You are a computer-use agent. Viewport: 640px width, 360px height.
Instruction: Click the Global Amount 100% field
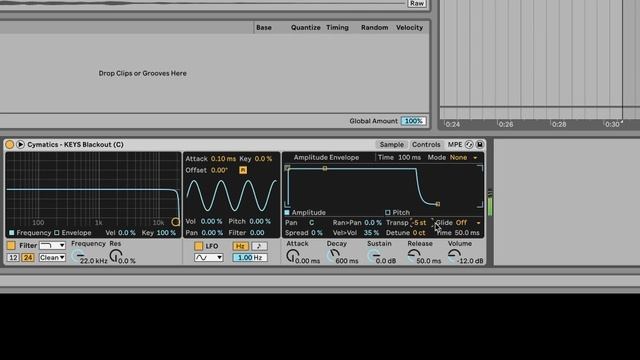(413, 121)
